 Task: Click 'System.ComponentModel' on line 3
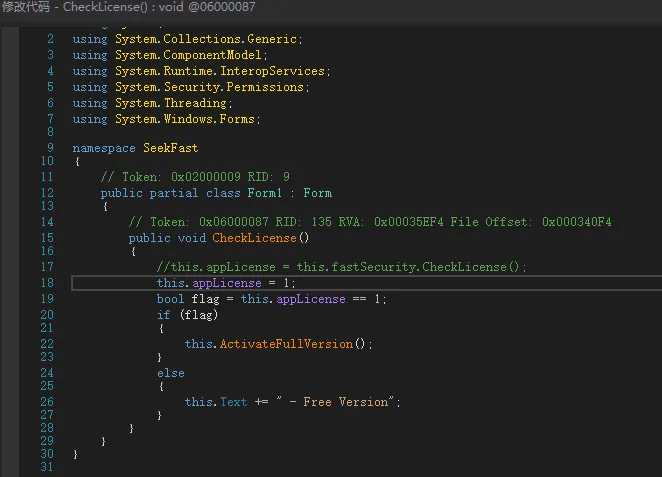pyautogui.click(x=188, y=55)
